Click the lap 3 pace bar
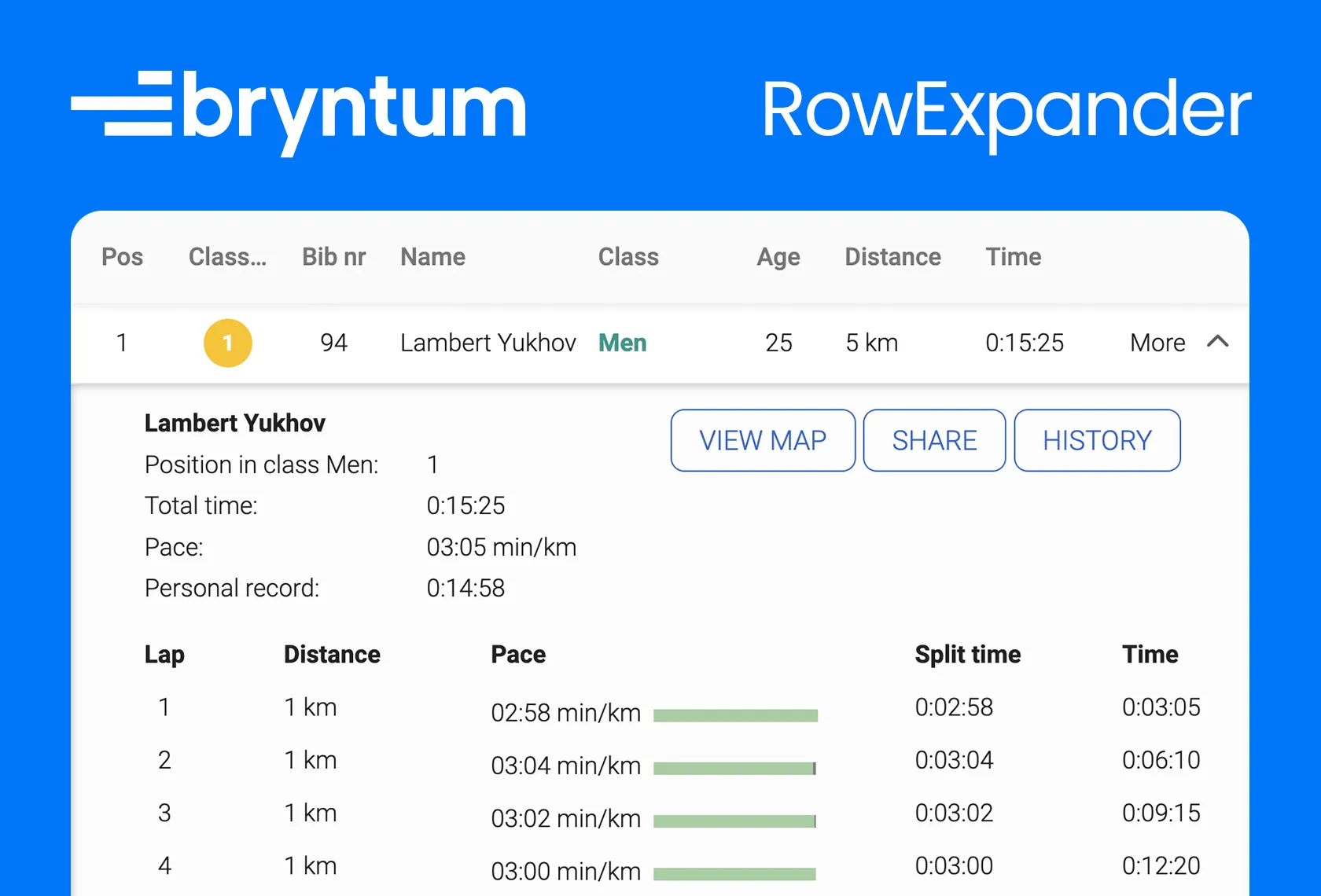Viewport: 1321px width, 896px height. [734, 821]
